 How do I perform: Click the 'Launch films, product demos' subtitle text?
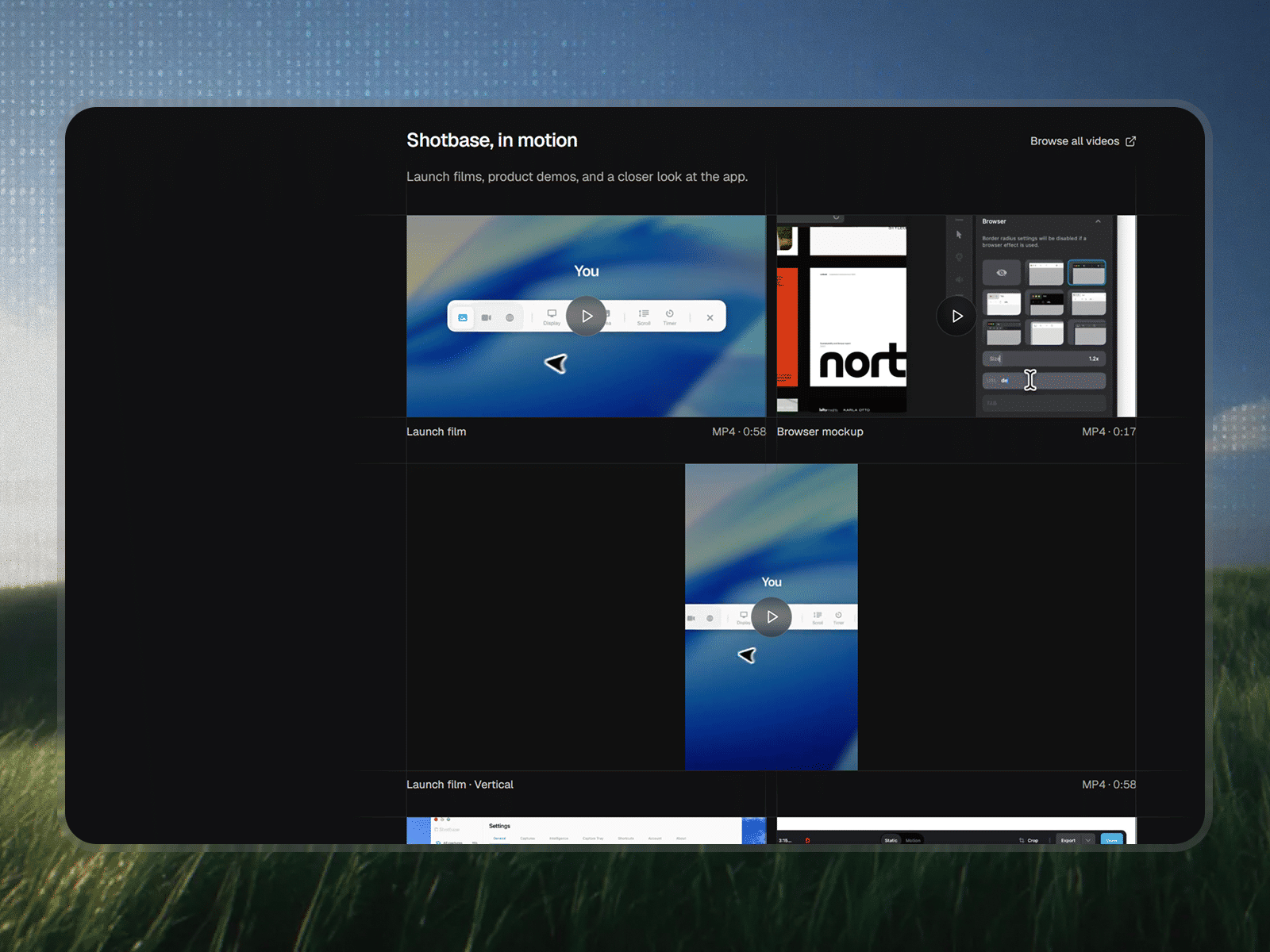click(577, 177)
